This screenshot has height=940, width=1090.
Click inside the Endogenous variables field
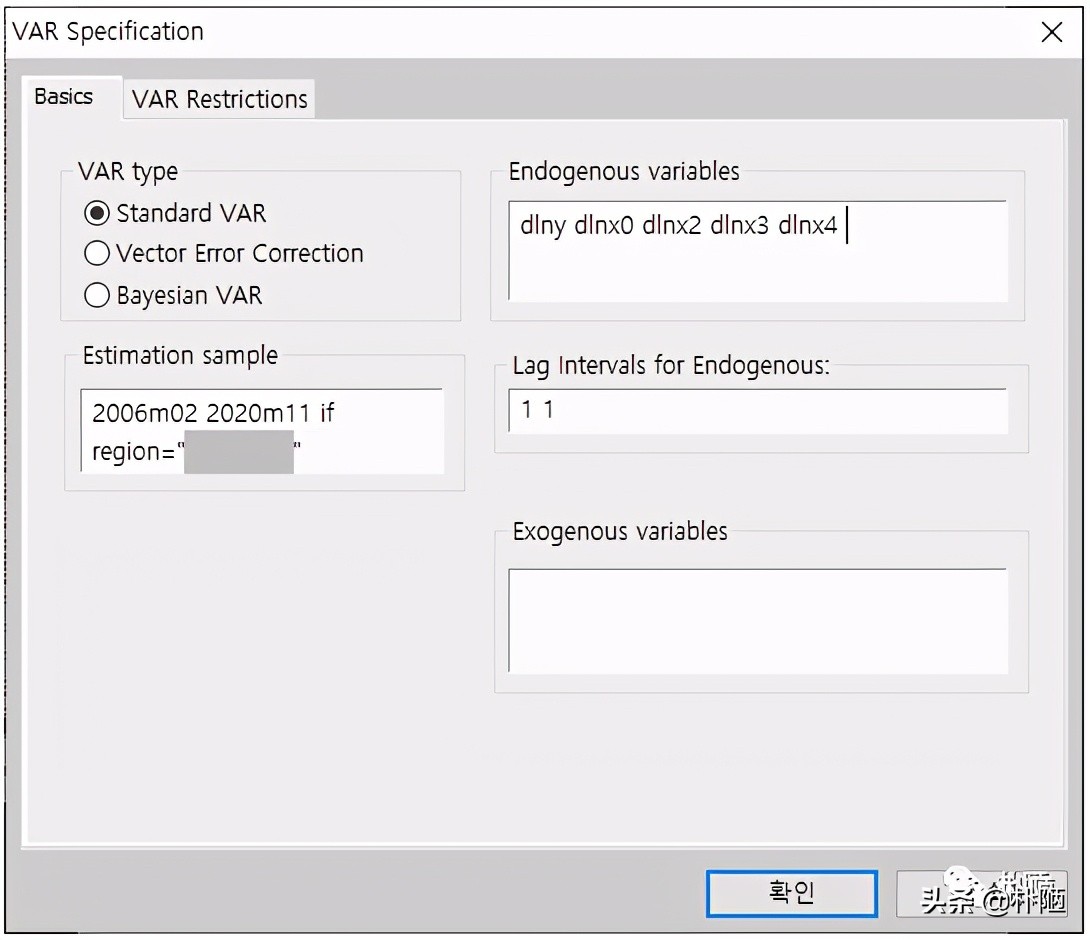pos(757,250)
